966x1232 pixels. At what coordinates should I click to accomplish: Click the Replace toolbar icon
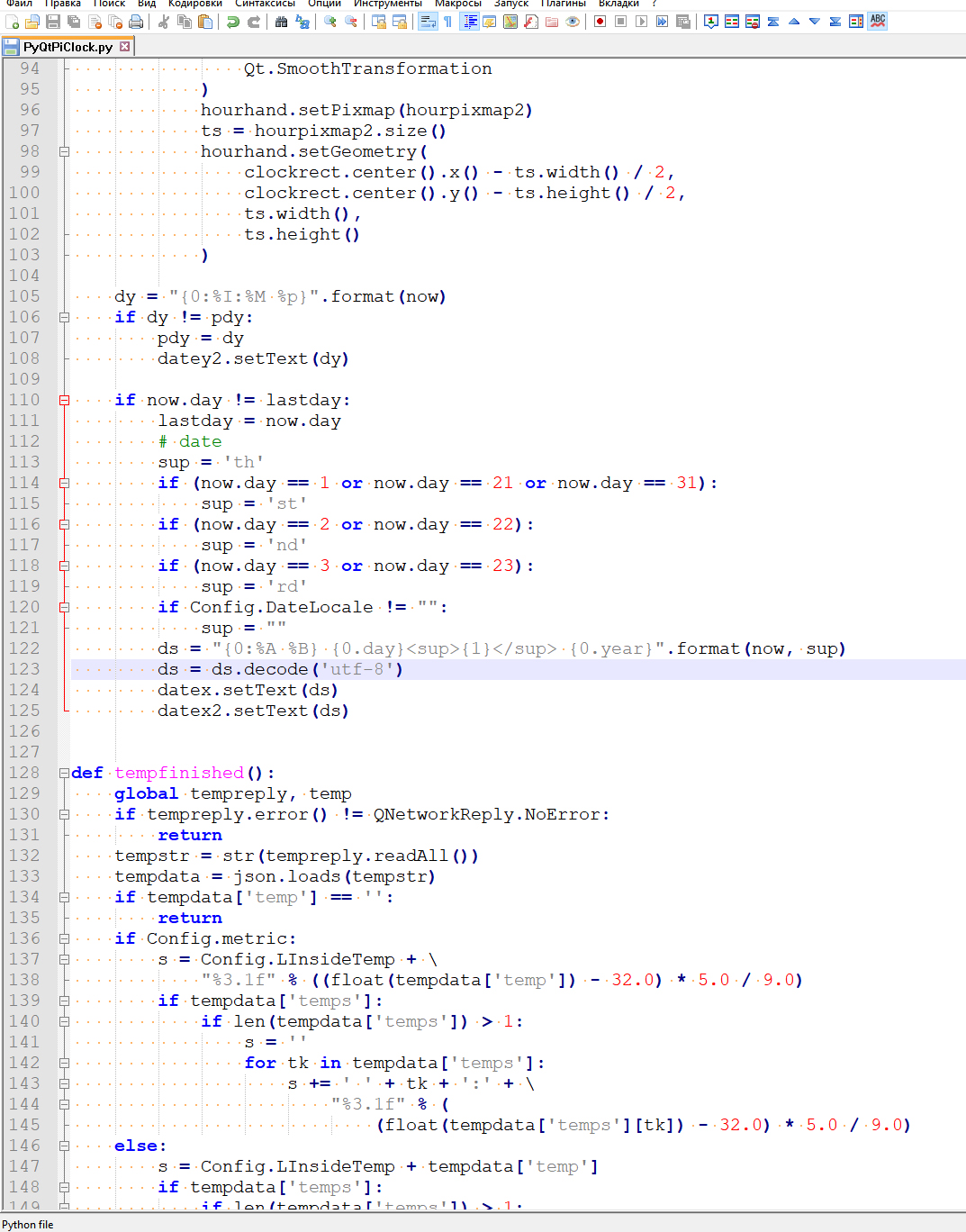pos(302,22)
